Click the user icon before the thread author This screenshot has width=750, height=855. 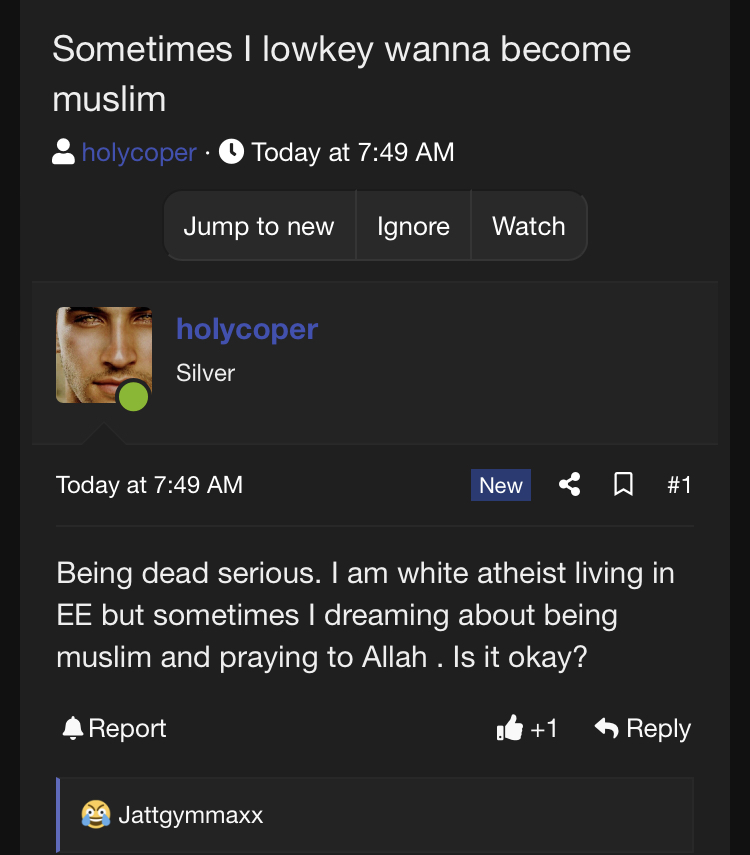[x=63, y=153]
